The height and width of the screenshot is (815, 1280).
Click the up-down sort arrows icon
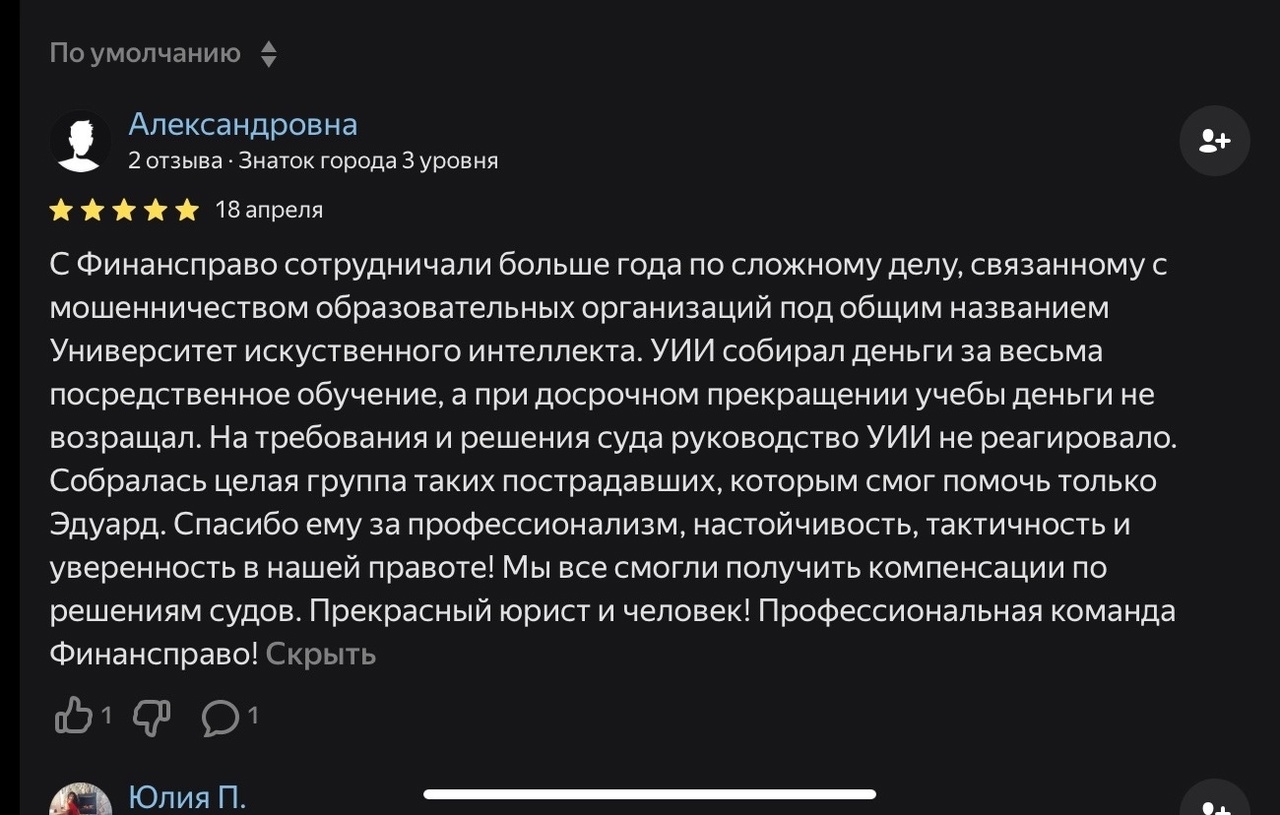(x=268, y=54)
